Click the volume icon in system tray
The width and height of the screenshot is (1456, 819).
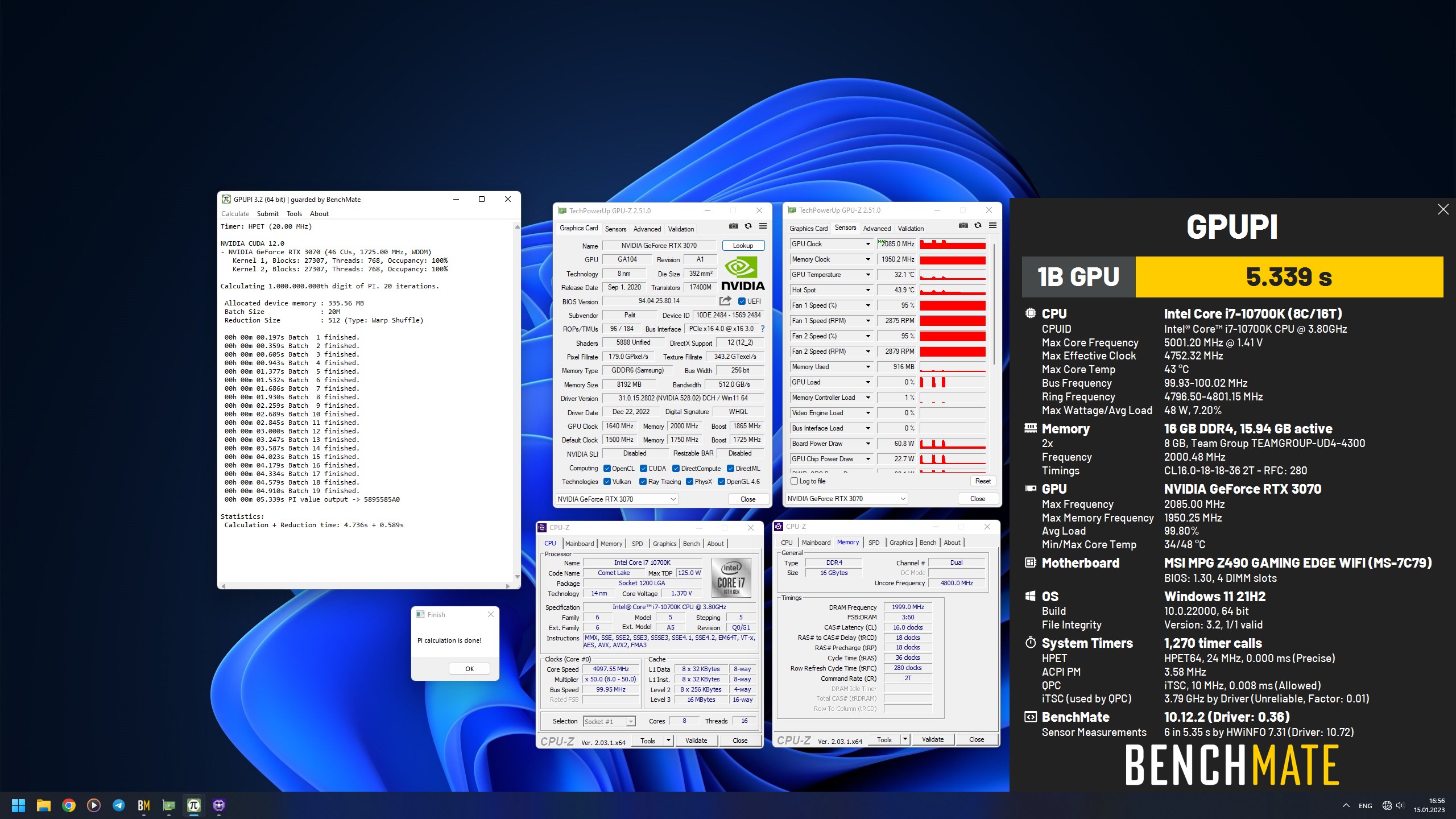coord(1400,805)
